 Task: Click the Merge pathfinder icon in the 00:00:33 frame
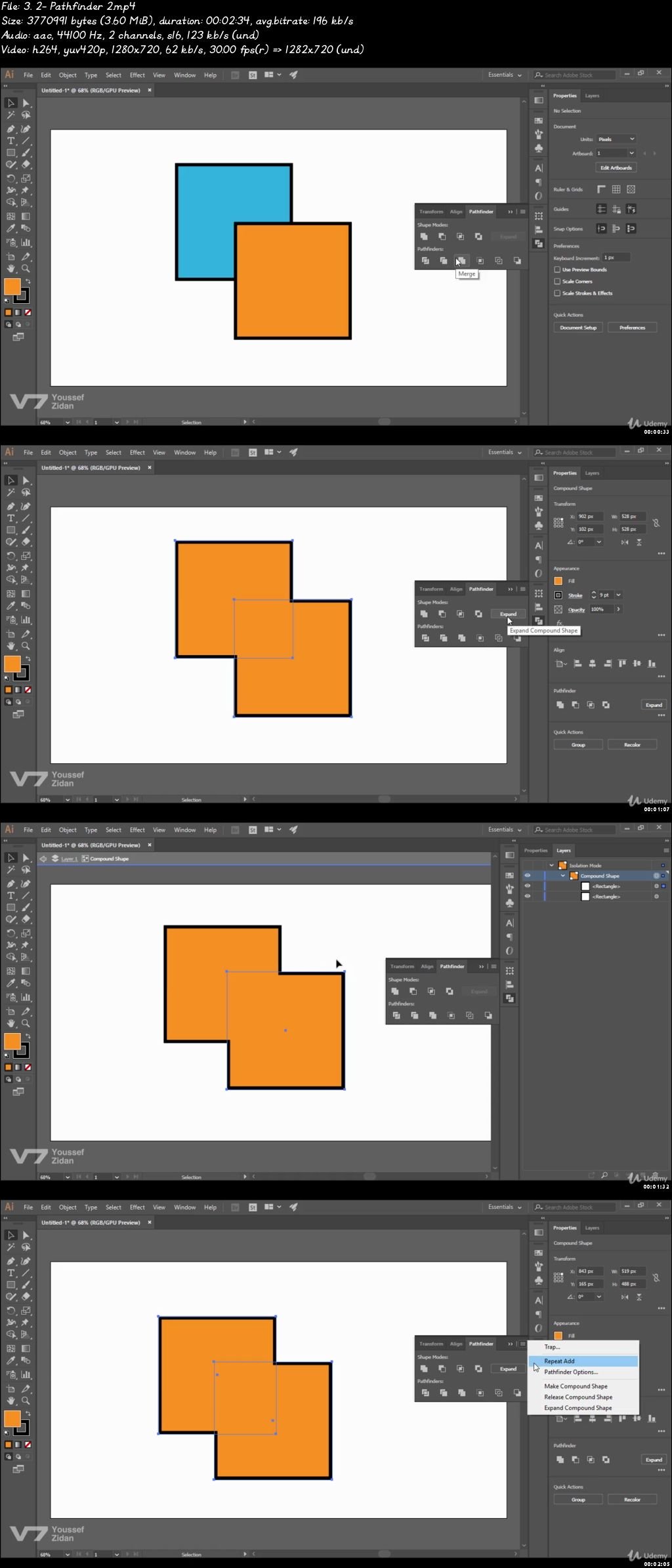coord(461,261)
